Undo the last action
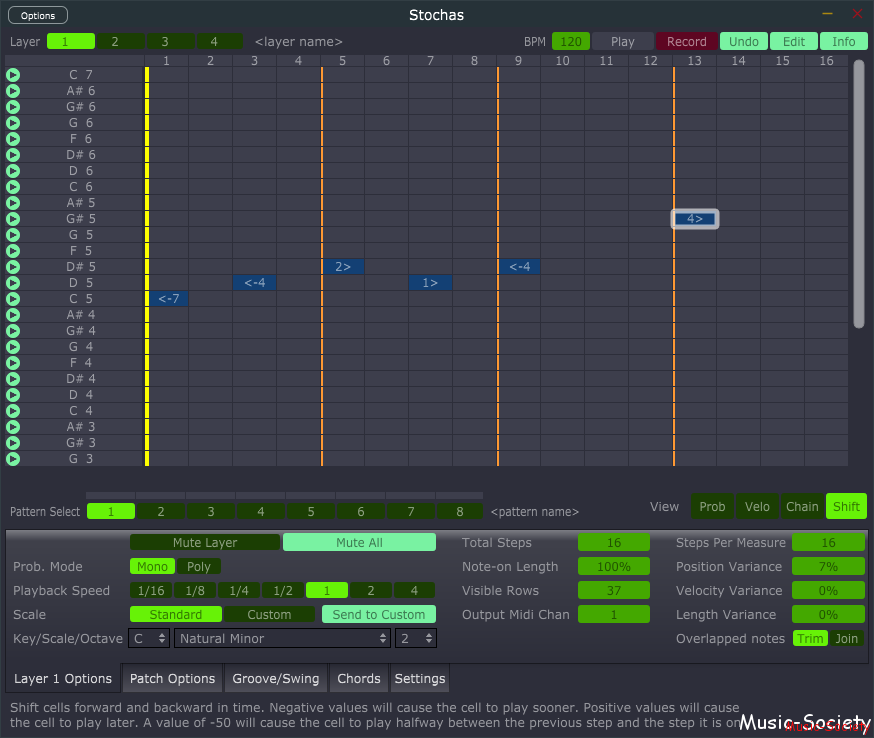Viewport: 874px width, 738px height. pyautogui.click(x=744, y=42)
